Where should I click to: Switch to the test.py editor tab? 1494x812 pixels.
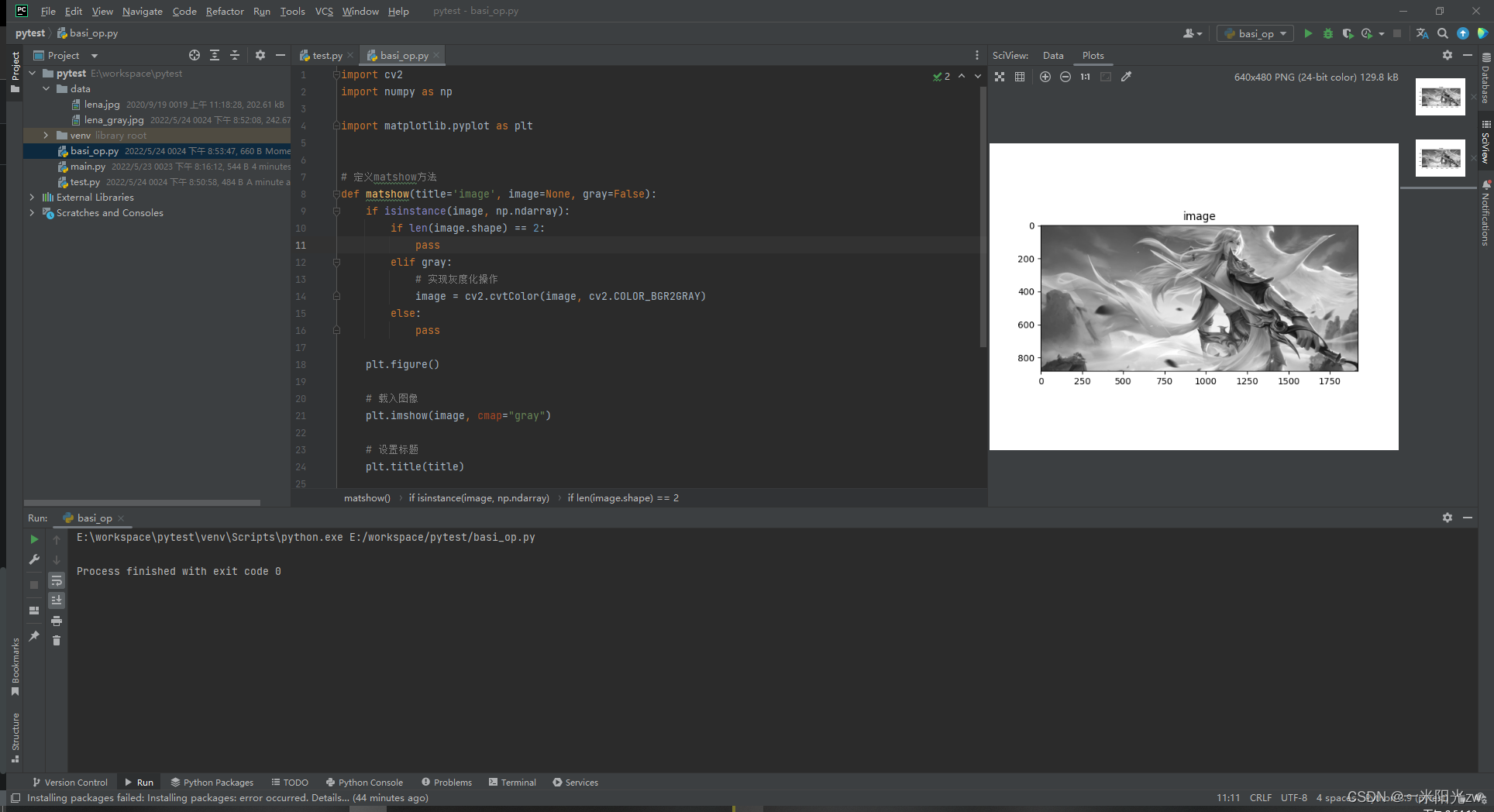[x=321, y=55]
